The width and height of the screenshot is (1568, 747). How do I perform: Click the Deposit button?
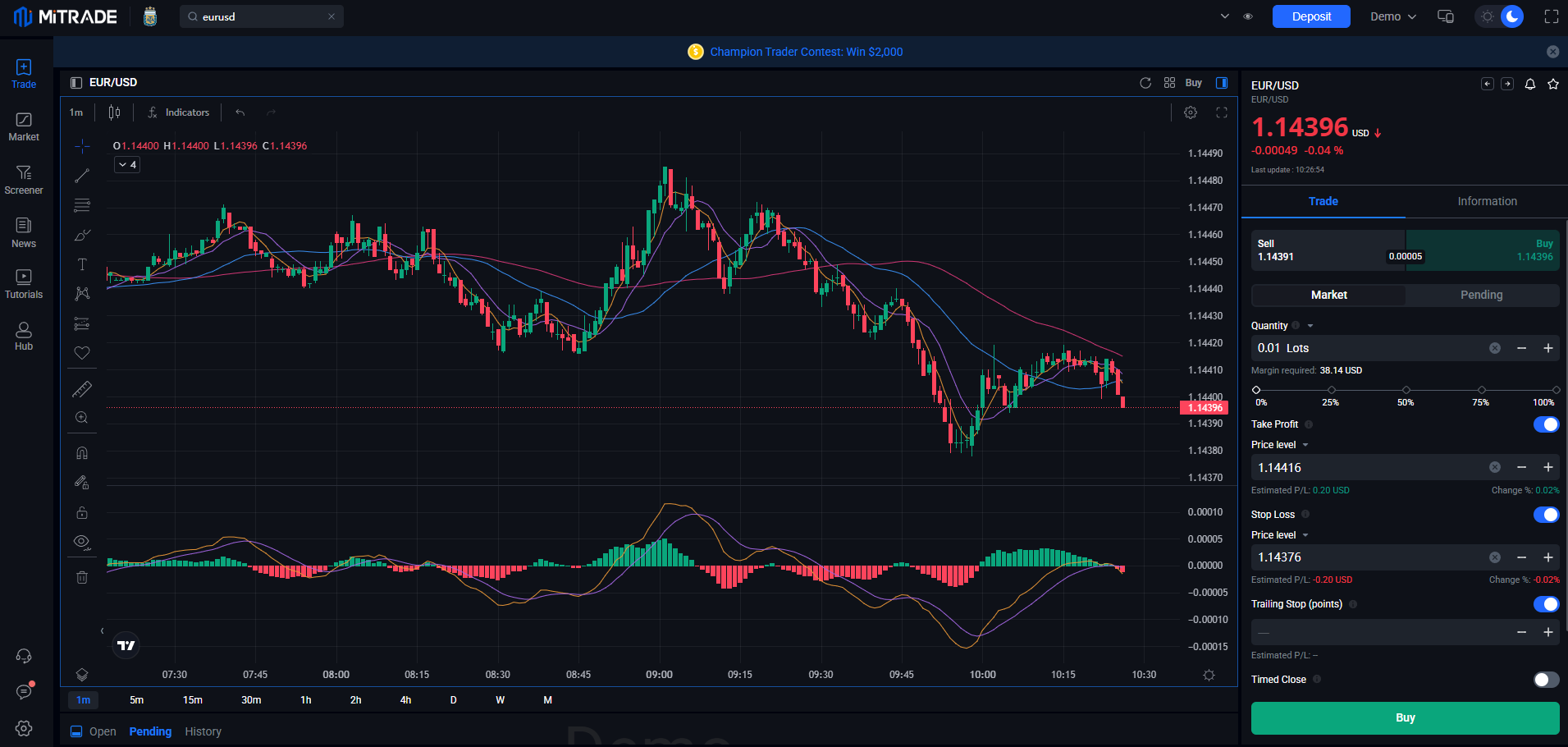pyautogui.click(x=1311, y=16)
